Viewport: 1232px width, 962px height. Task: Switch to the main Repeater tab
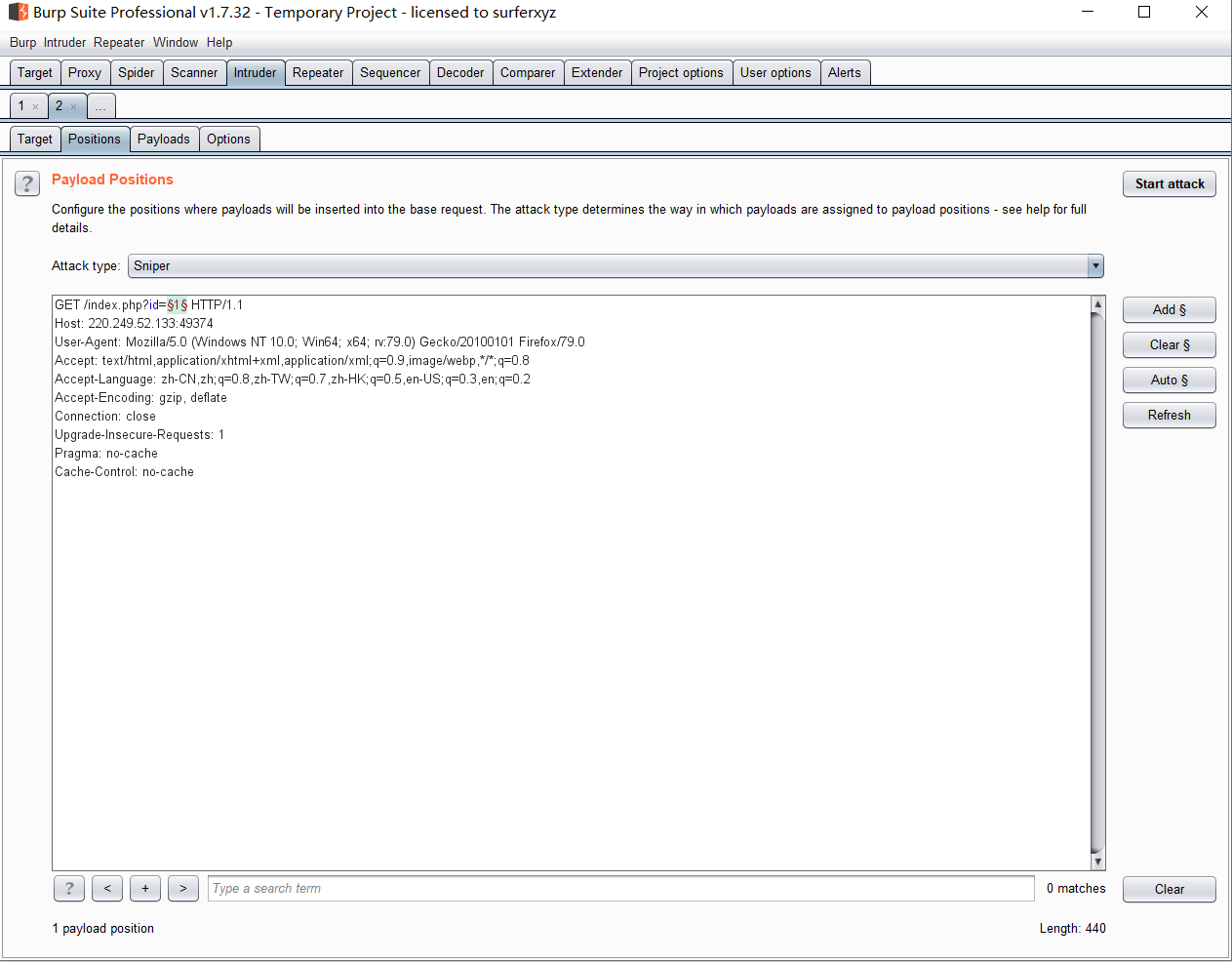click(x=318, y=73)
